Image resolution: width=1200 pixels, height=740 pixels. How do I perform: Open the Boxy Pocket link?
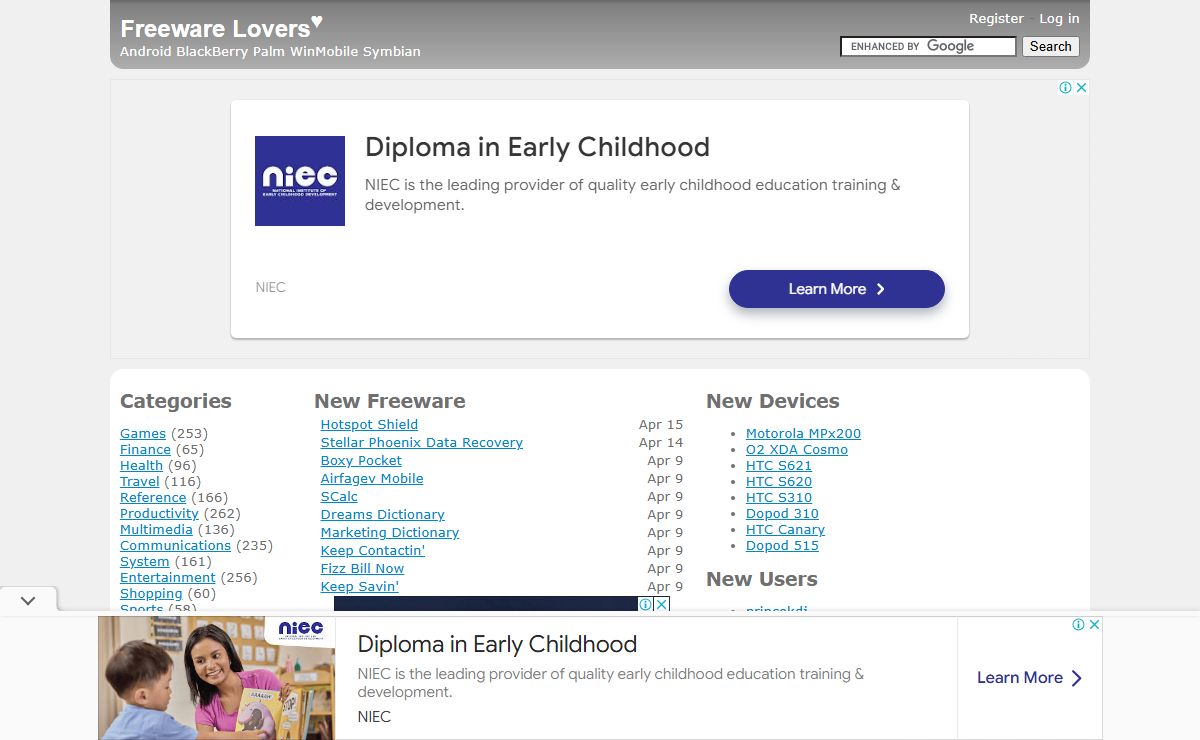pos(361,460)
